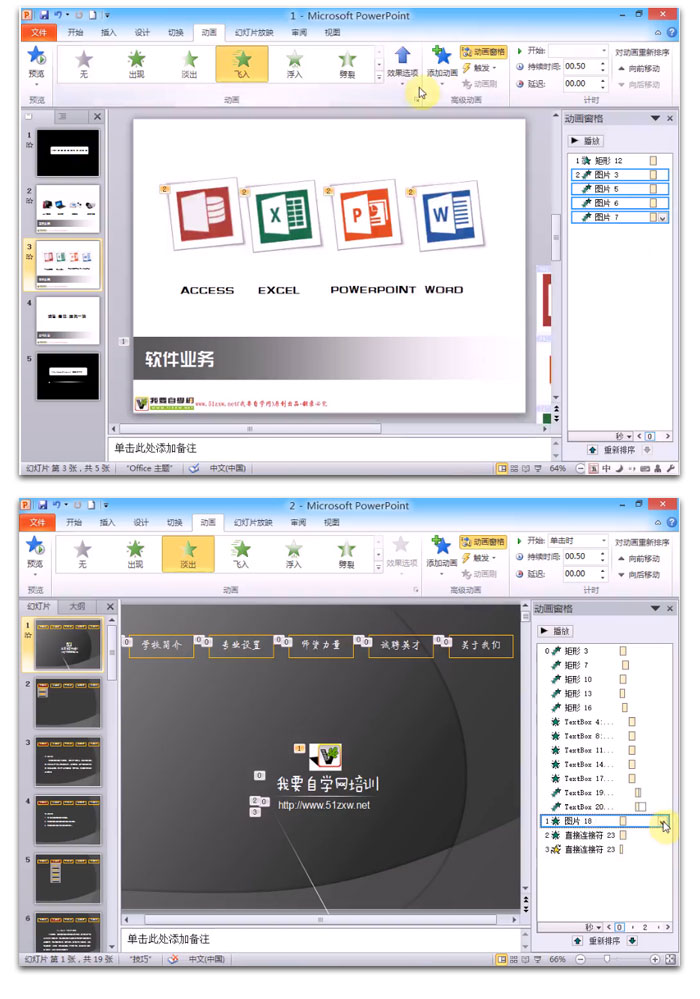Image resolution: width=700 pixels, height=999 pixels.
Task: Open 秒 units dropdown in bottom animation pane
Action: pos(593,927)
